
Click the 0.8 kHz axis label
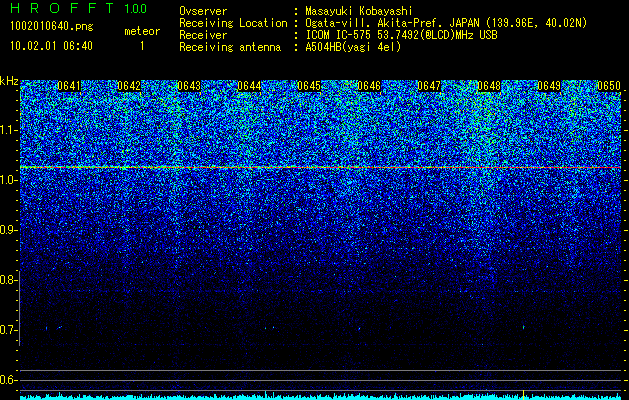click(9, 280)
